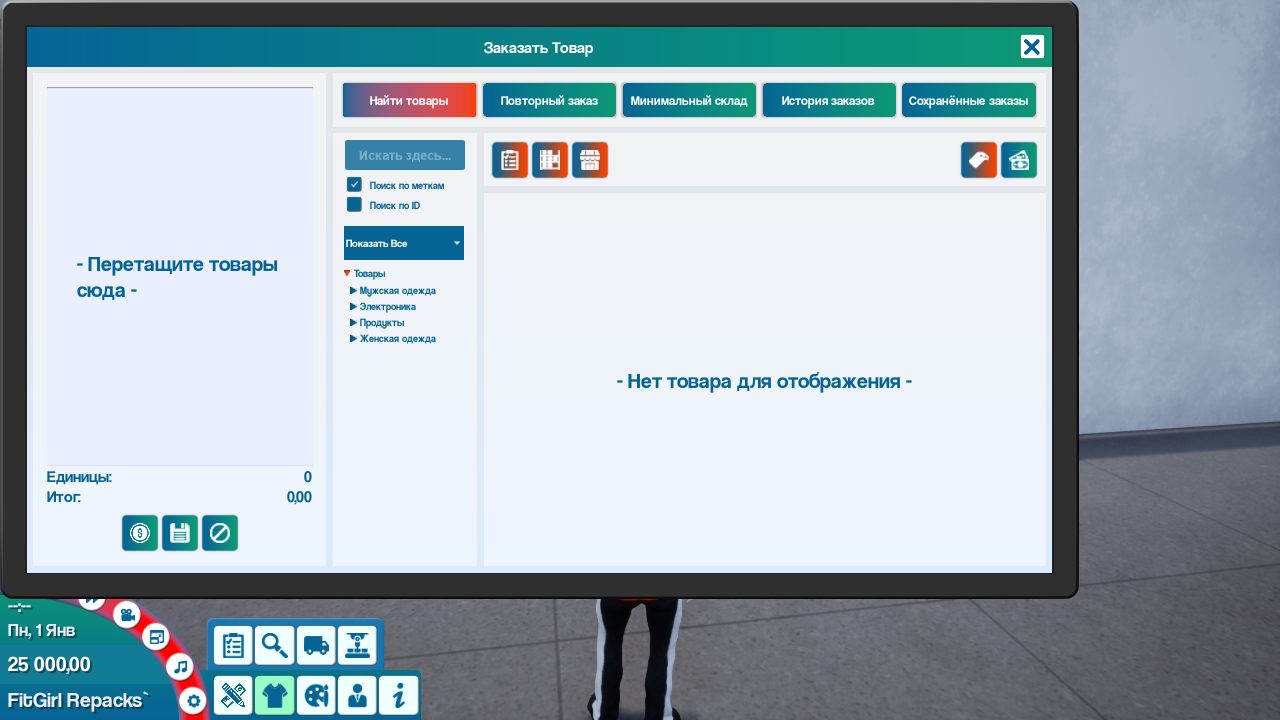Uncheck the 'Поиск по меткам' checkbox
The height and width of the screenshot is (720, 1280).
[x=354, y=185]
